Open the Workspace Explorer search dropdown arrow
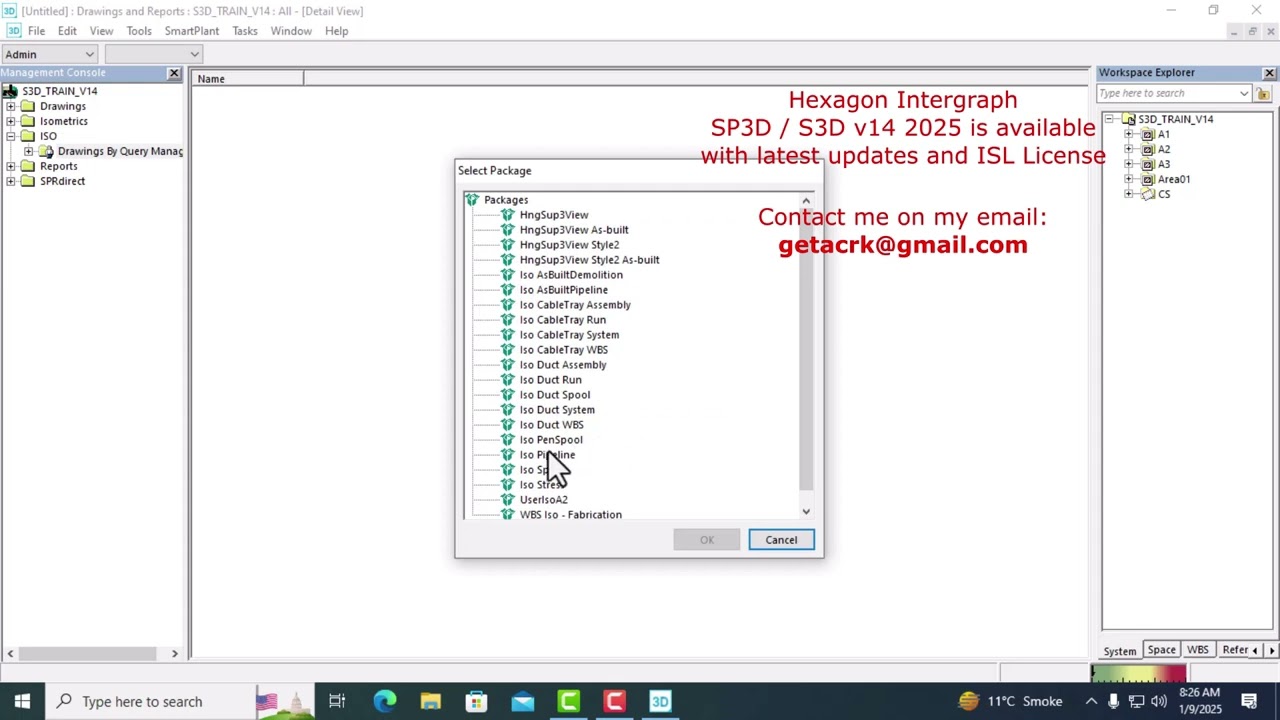The height and width of the screenshot is (720, 1280). (x=1244, y=94)
